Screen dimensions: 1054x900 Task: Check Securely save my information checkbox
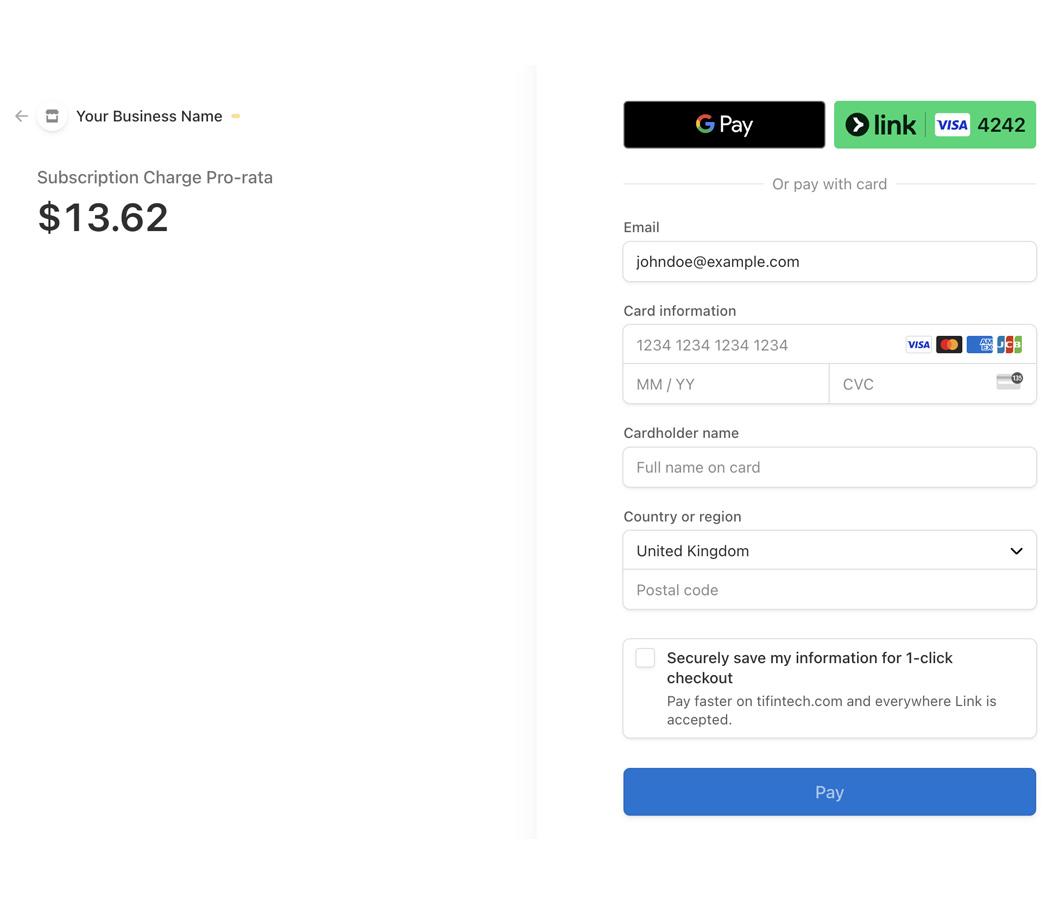645,657
